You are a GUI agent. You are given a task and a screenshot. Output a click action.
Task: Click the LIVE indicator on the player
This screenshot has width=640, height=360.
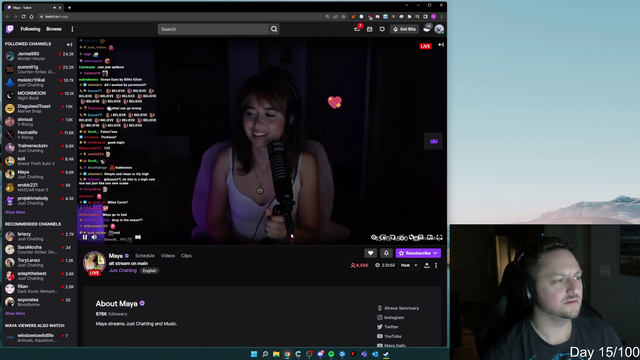(x=425, y=46)
